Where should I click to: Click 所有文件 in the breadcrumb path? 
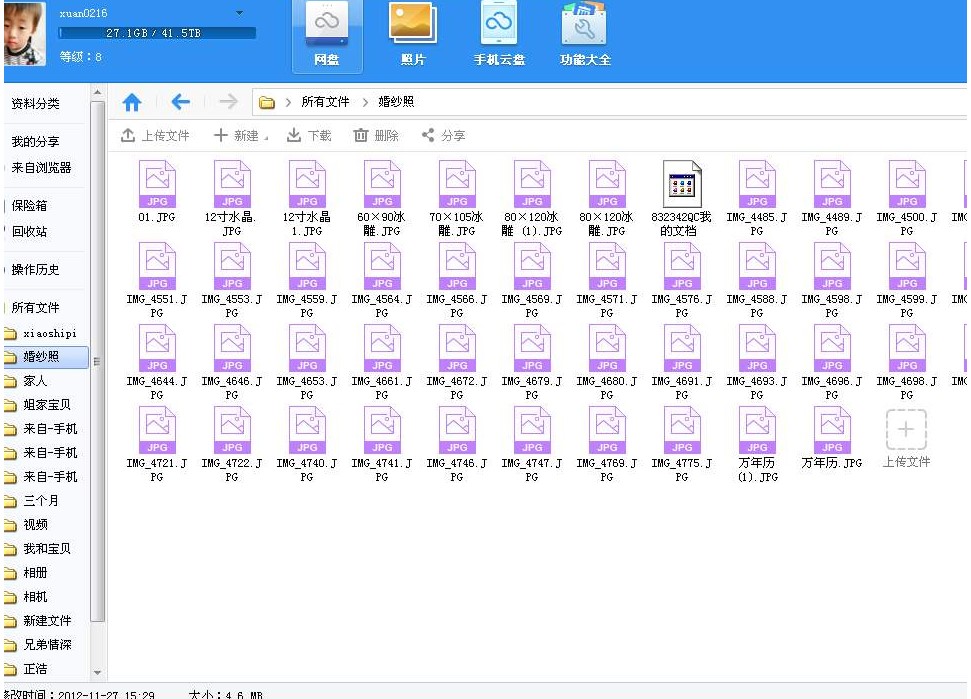coord(325,102)
